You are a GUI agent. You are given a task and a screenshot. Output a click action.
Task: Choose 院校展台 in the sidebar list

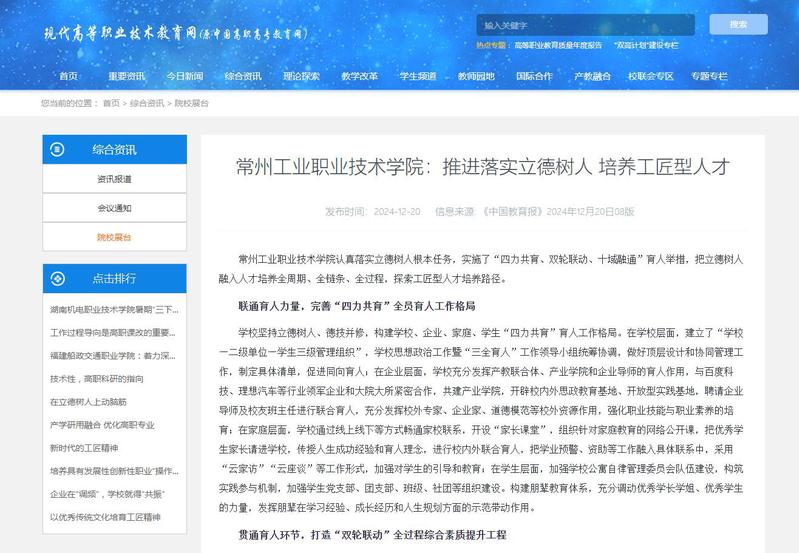click(x=114, y=237)
